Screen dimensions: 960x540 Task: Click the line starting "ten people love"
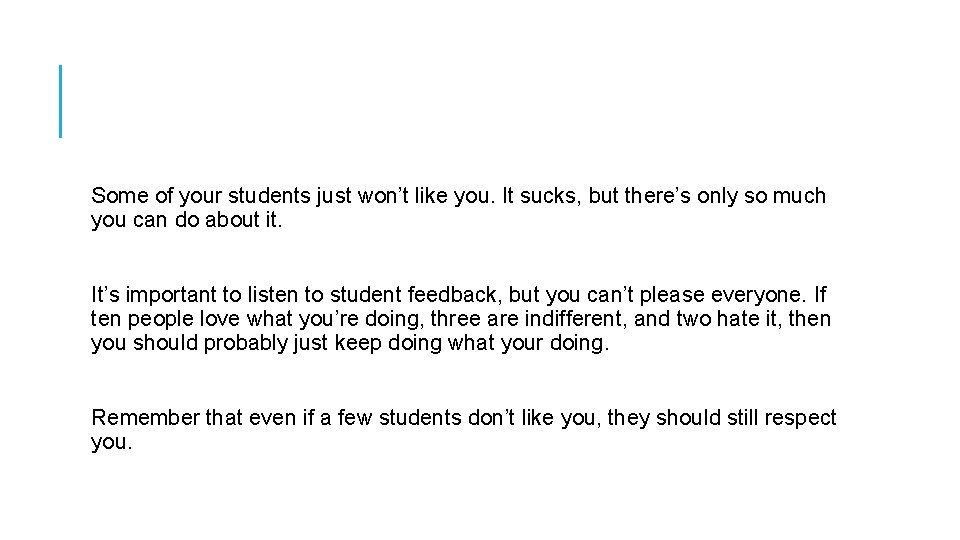(x=460, y=319)
